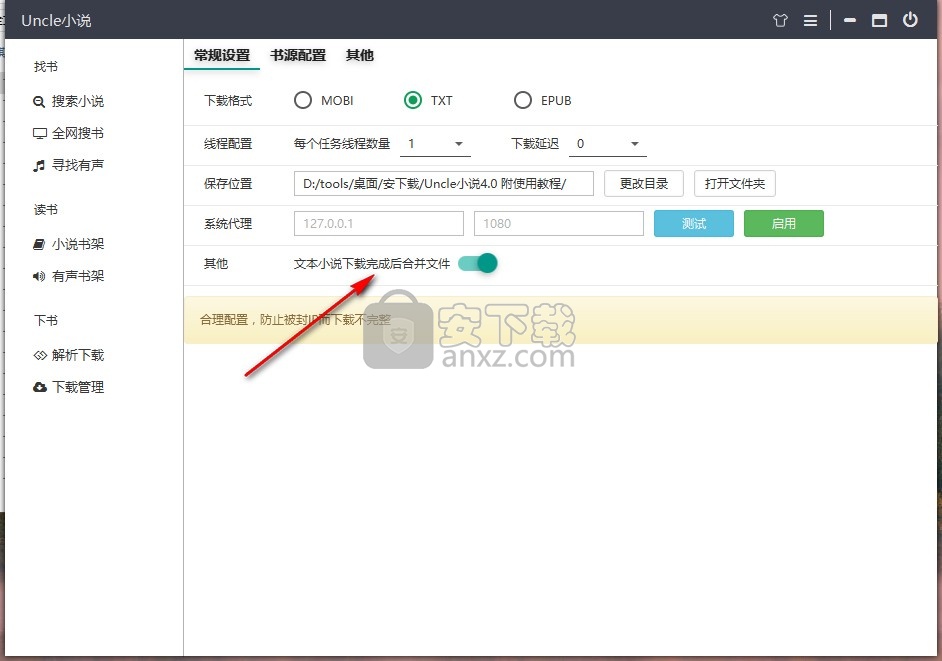Open 有声书架 in the sidebar
942x661 pixels.
[x=77, y=276]
